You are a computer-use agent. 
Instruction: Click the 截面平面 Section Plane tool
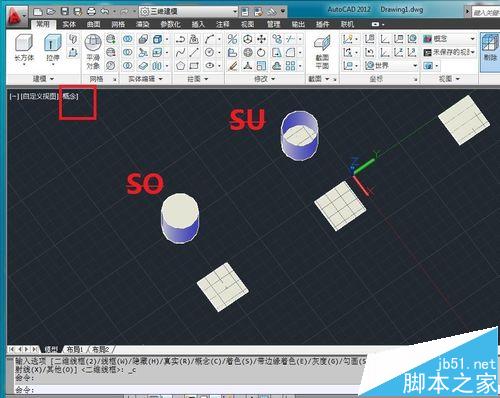tap(322, 52)
